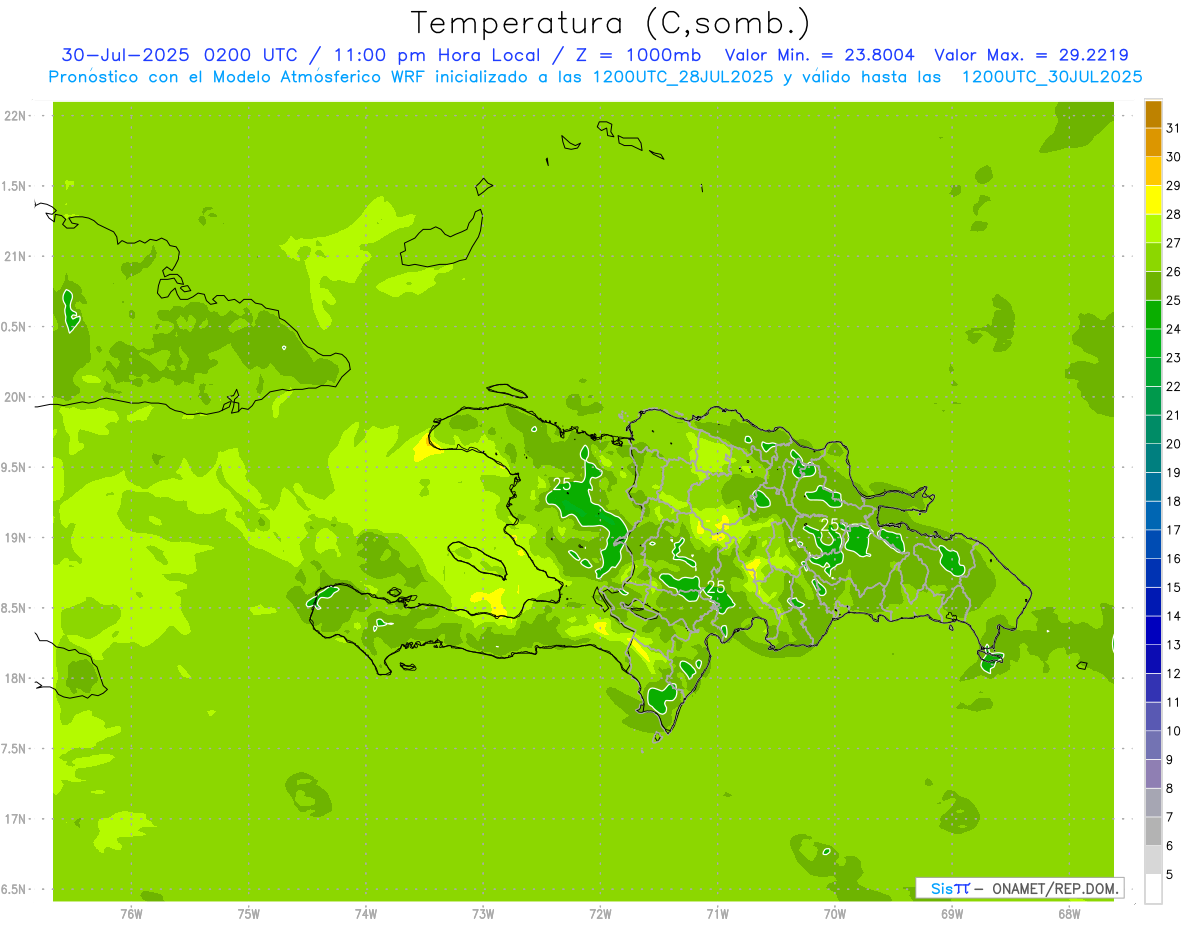Click the 17N latitude axis label
Screen dimensions: 1200x927
point(15,819)
